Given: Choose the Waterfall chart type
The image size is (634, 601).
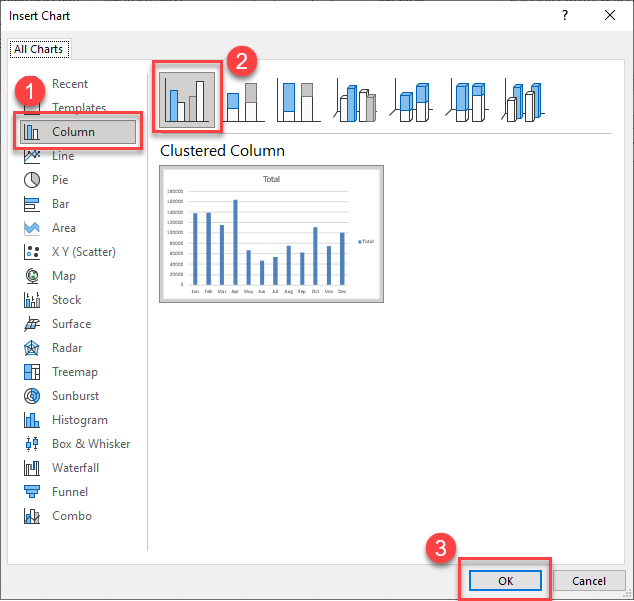Looking at the screenshot, I should (76, 468).
